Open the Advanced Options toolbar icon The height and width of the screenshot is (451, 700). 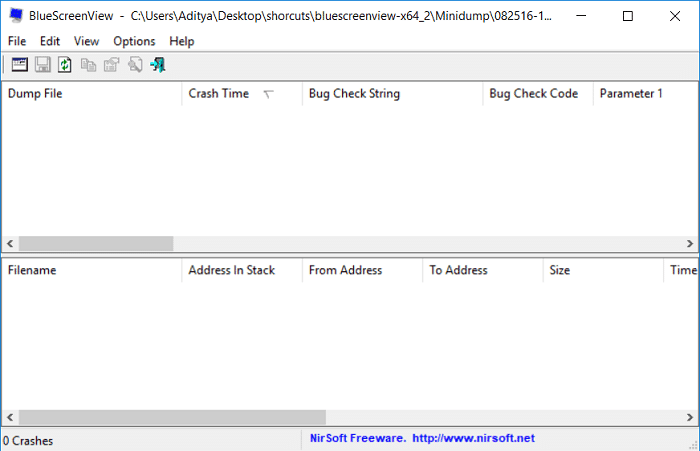click(20, 65)
